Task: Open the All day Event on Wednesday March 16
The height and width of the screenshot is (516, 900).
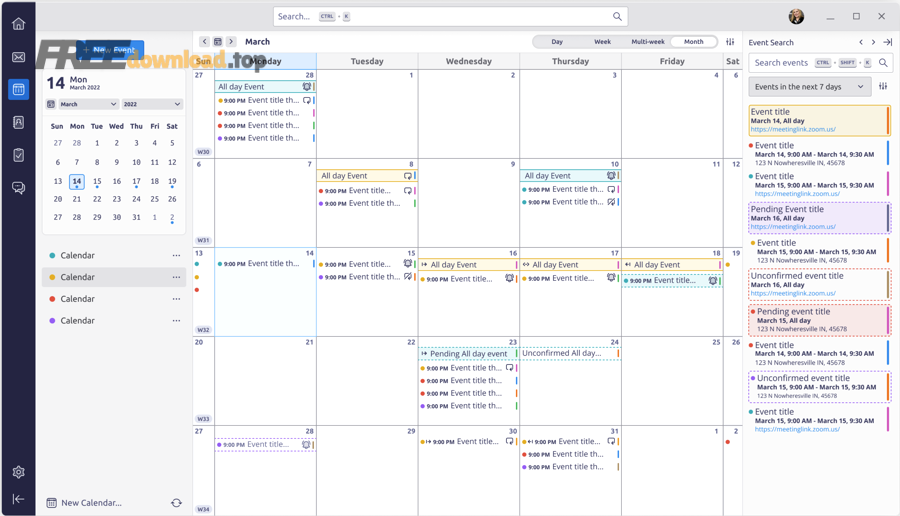Action: pos(468,265)
